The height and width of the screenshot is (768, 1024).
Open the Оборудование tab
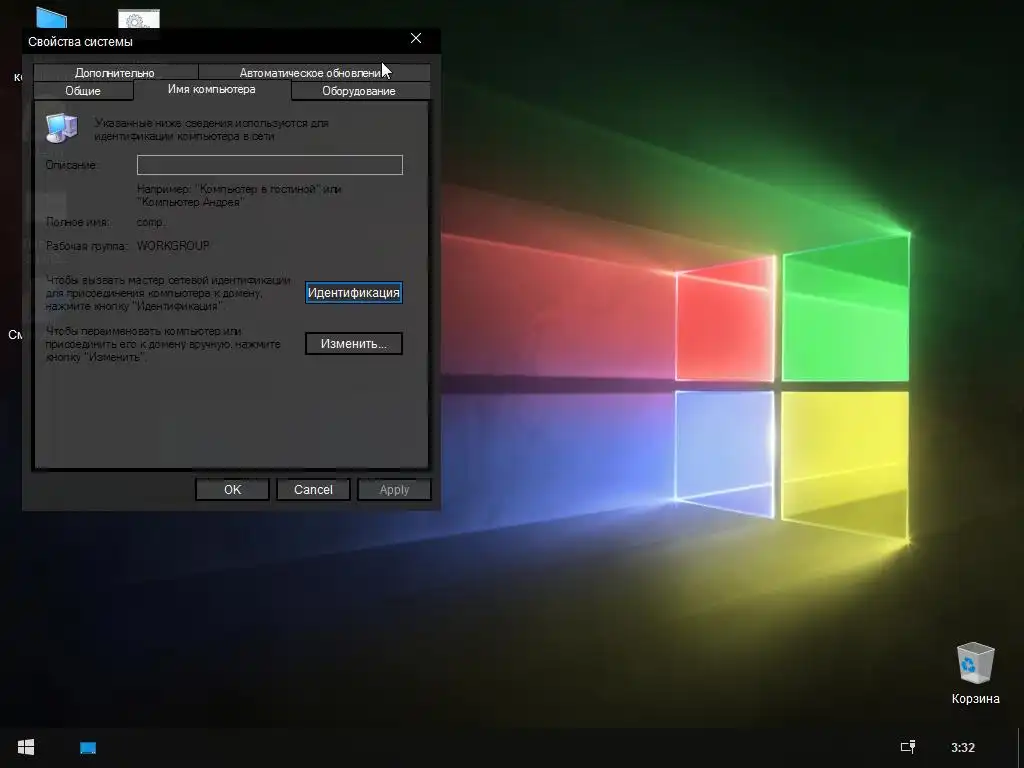click(x=359, y=91)
